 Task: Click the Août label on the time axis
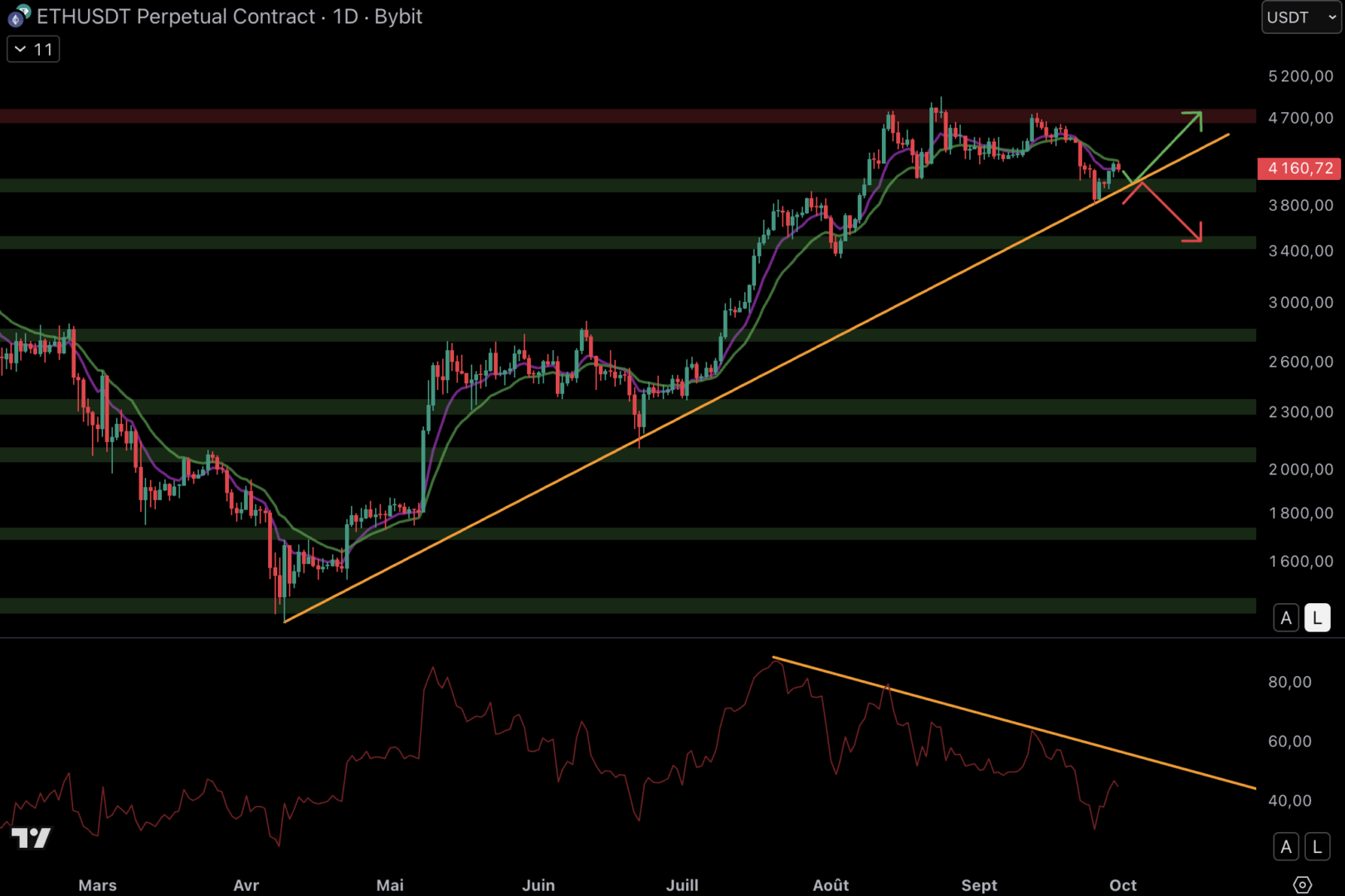click(x=831, y=885)
